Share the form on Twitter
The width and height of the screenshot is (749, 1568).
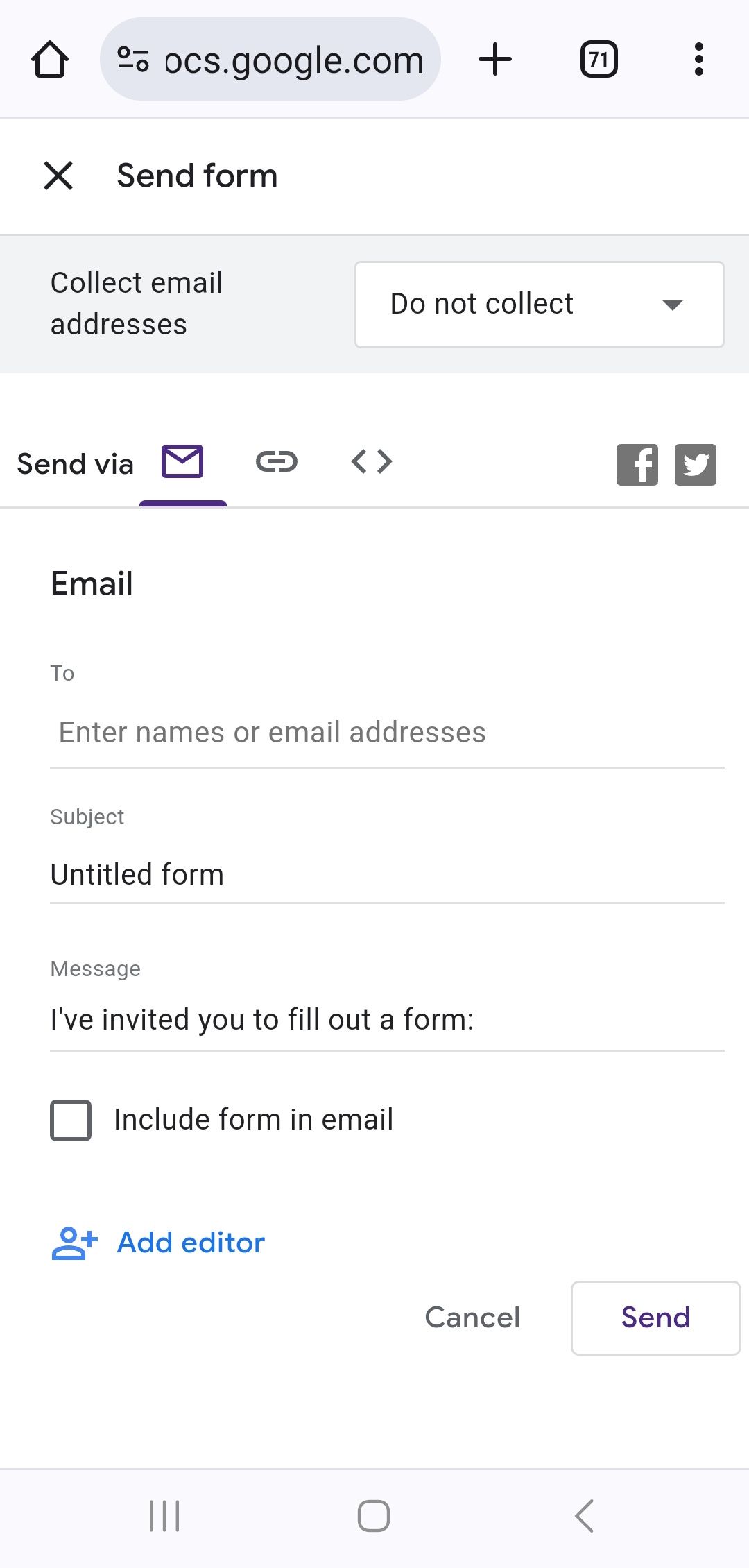tap(695, 463)
